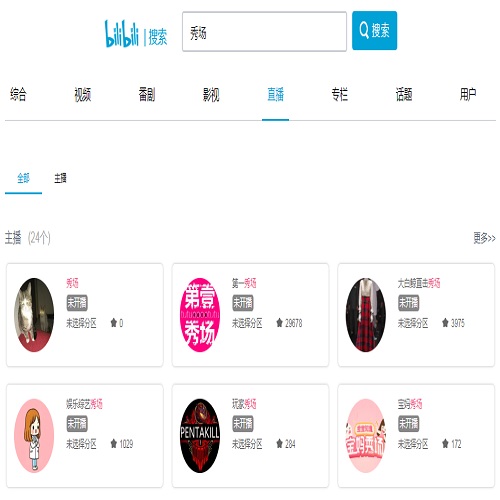Select the 话题 tab
Viewport: 500px width, 500px height.
404,94
